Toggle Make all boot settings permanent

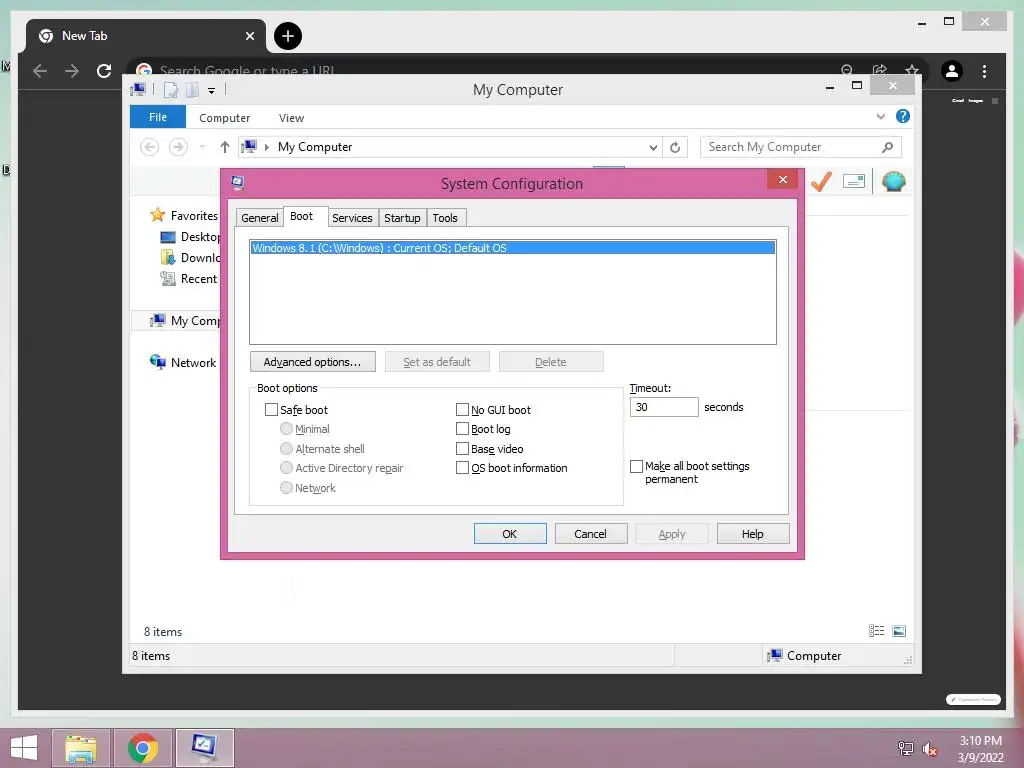636,466
